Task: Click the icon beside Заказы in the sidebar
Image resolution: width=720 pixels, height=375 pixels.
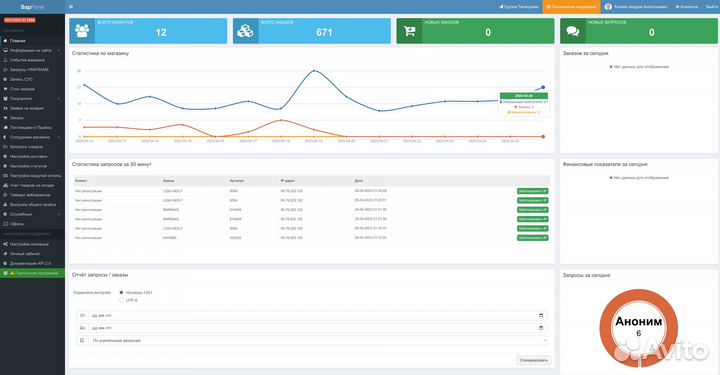Action: 6,118
